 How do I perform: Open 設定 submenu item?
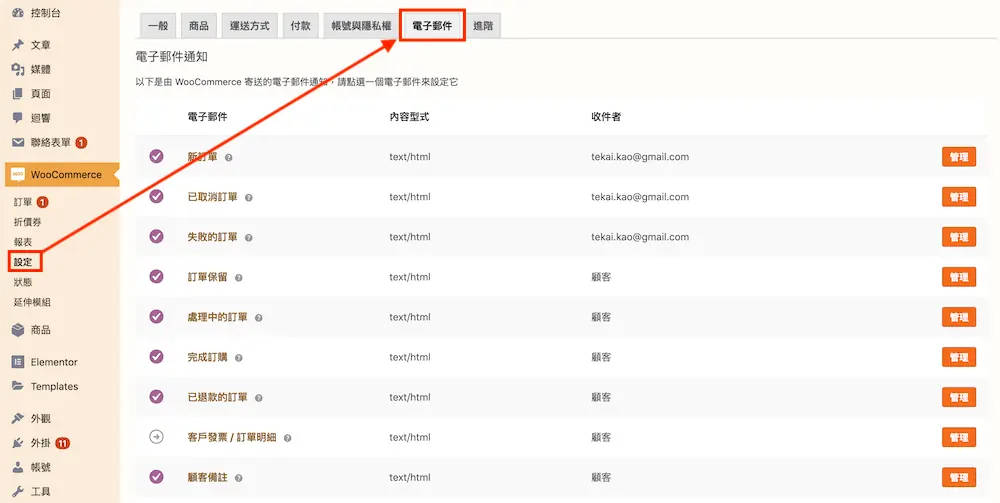coord(23,262)
